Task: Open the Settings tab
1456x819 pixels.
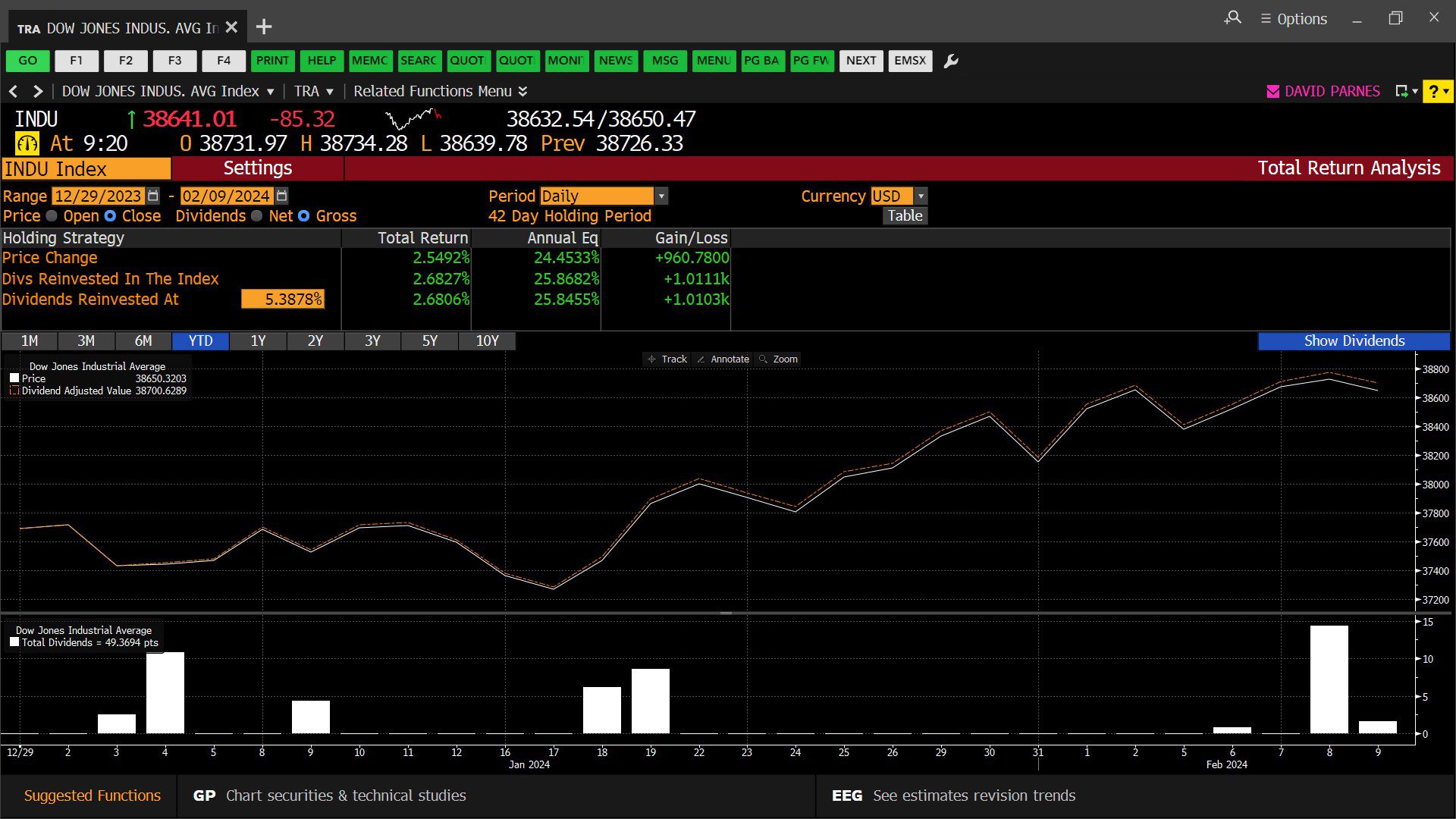Action: tap(258, 168)
